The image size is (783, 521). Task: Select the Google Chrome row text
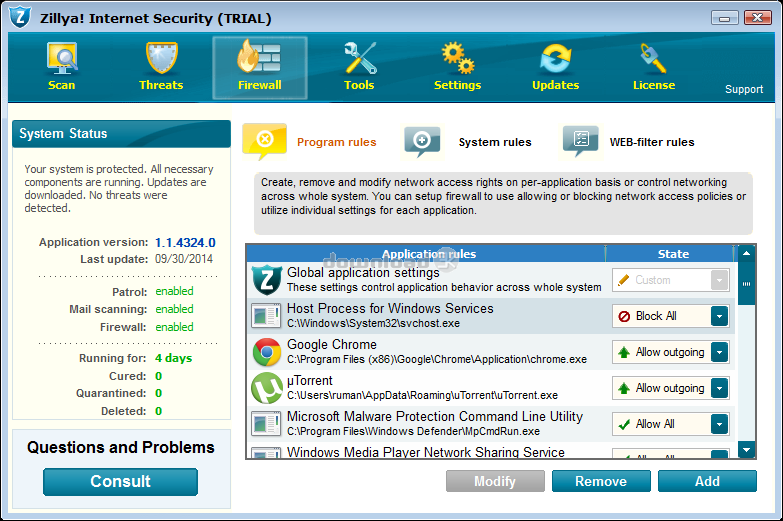436,352
